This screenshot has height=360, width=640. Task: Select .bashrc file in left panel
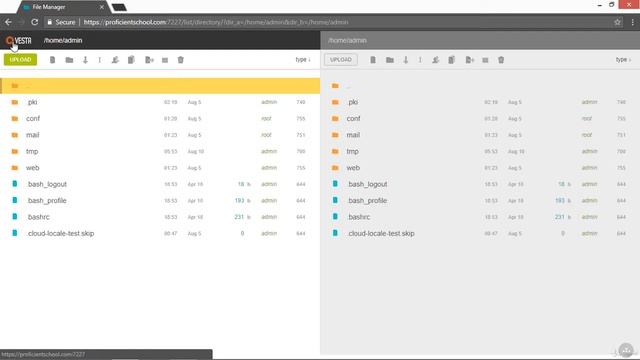pos(160,217)
